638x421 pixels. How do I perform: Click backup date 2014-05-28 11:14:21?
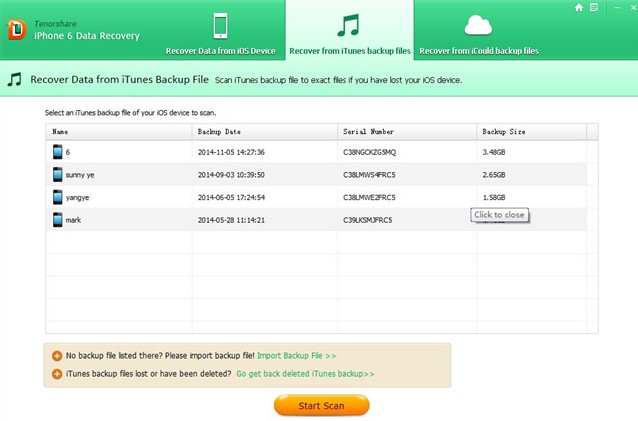(x=231, y=220)
